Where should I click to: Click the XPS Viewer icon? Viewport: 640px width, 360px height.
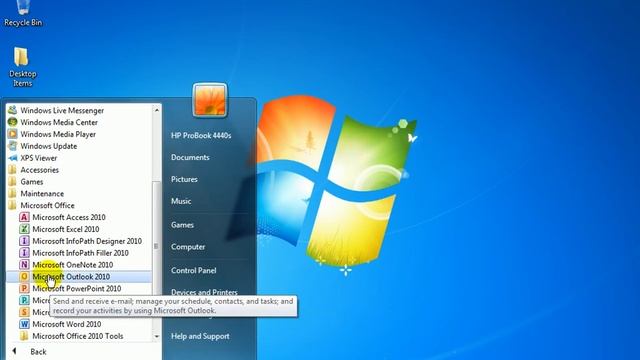click(x=13, y=158)
